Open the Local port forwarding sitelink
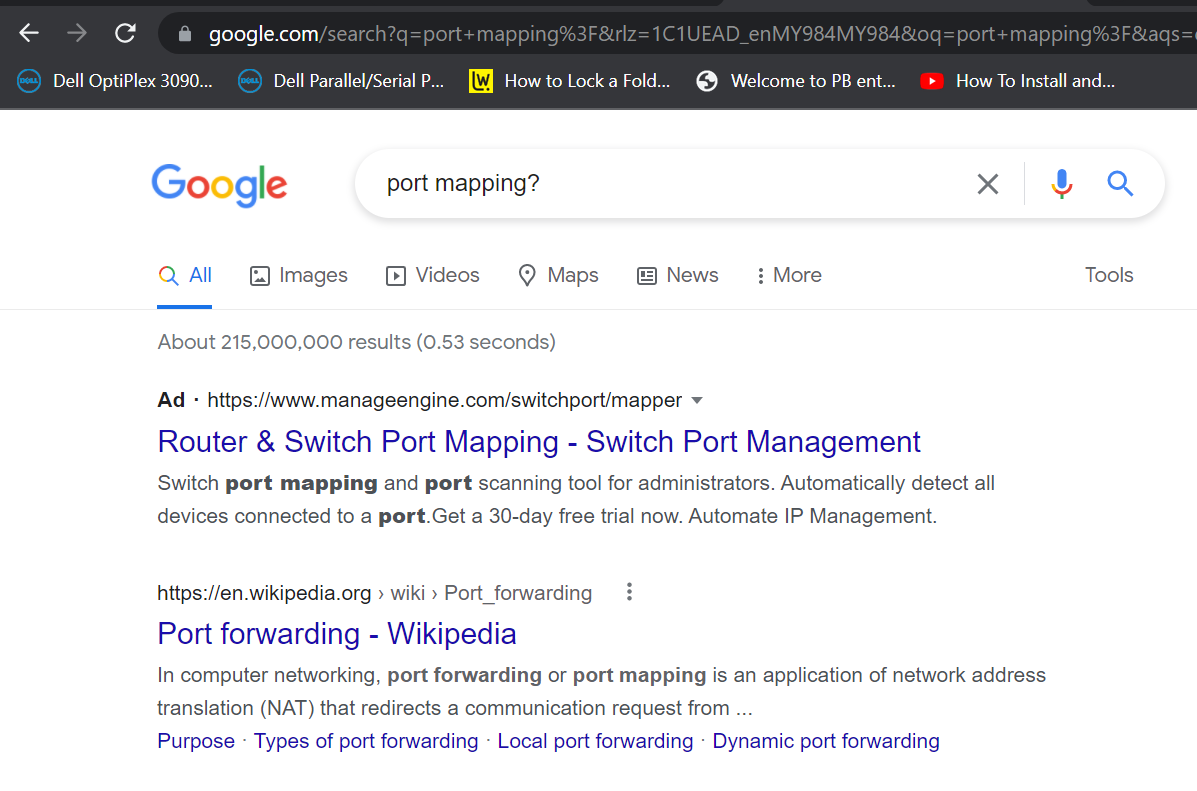Viewport: 1197px width, 791px height. pyautogui.click(x=595, y=741)
